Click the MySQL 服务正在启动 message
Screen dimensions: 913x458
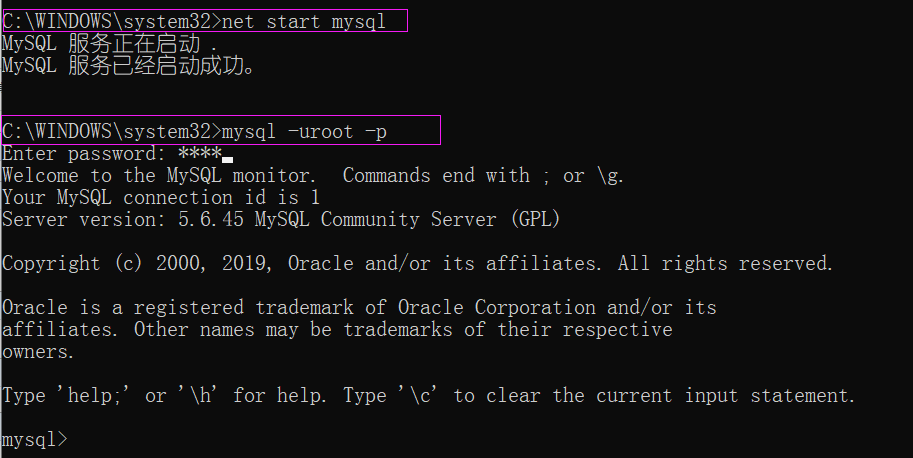pyautogui.click(x=110, y=44)
